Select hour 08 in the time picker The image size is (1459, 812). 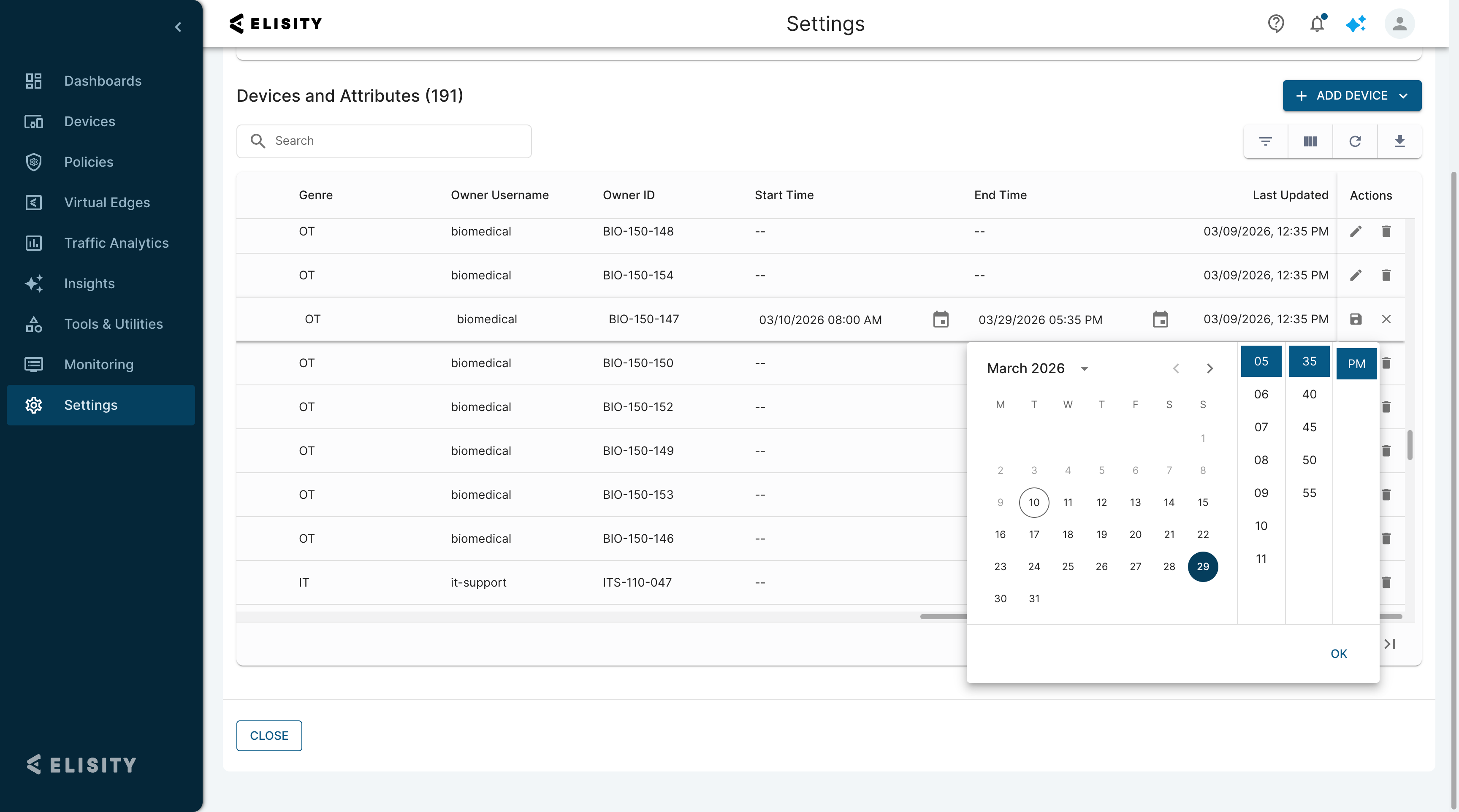point(1261,460)
